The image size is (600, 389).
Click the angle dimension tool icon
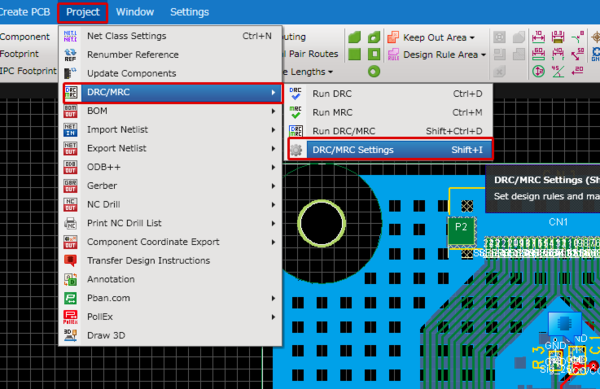pos(558,71)
